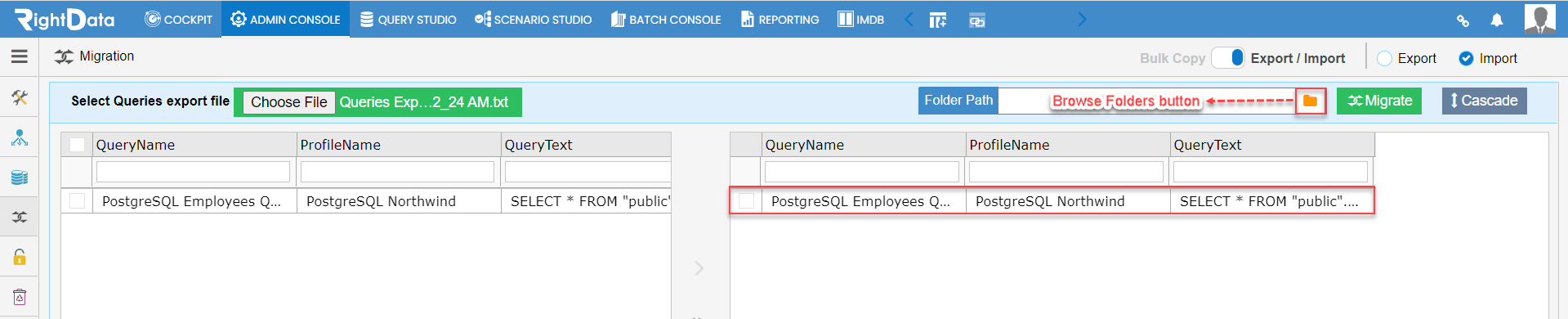Select left 'PostgreSQL Employees Q...' cell
The image size is (1568, 319).
click(194, 201)
